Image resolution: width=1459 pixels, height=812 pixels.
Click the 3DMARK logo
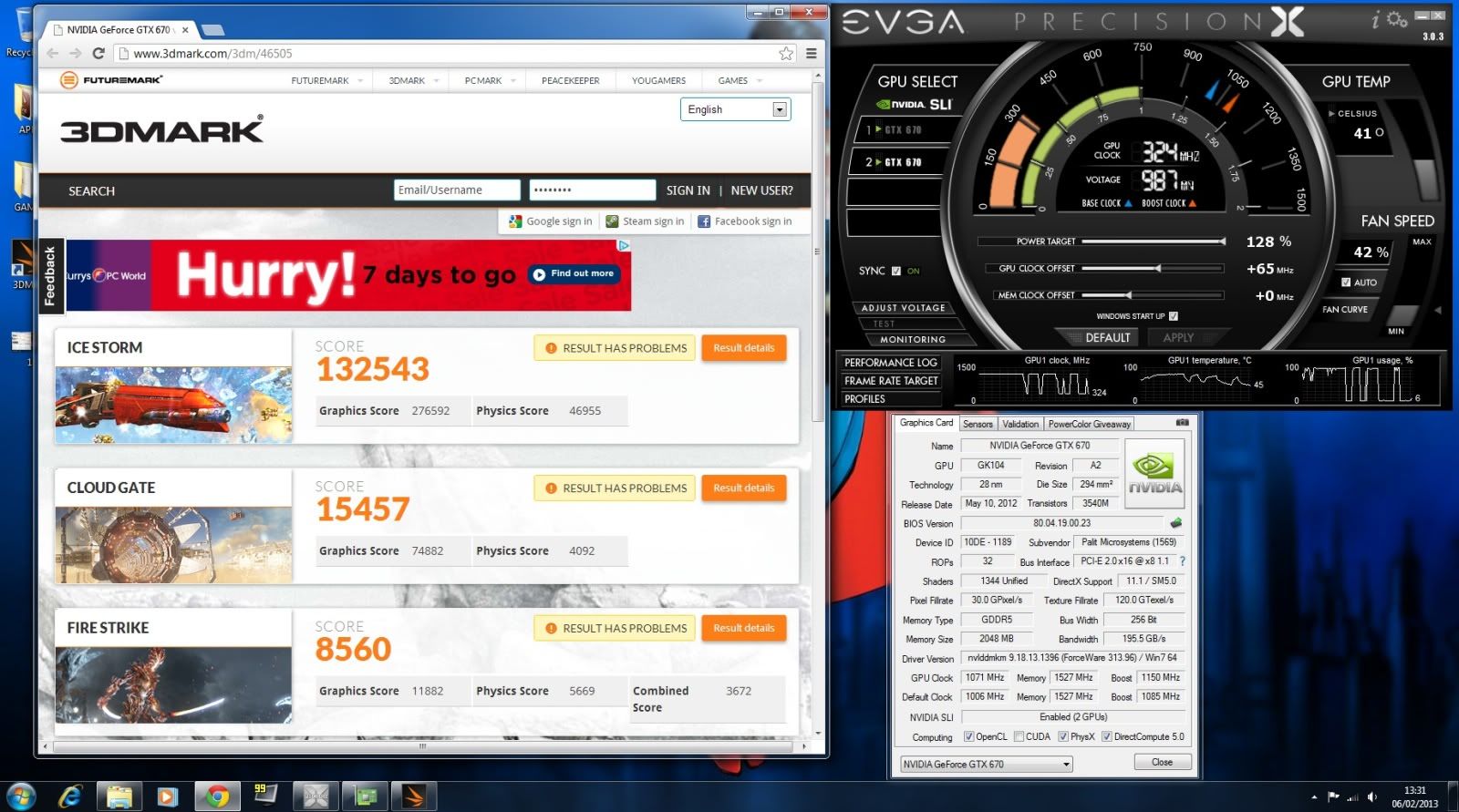click(162, 129)
